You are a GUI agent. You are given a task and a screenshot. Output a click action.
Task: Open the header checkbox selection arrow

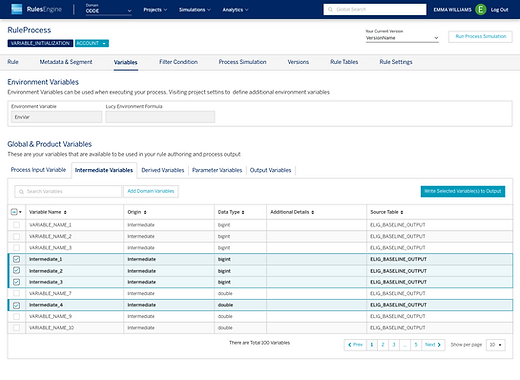[20, 212]
